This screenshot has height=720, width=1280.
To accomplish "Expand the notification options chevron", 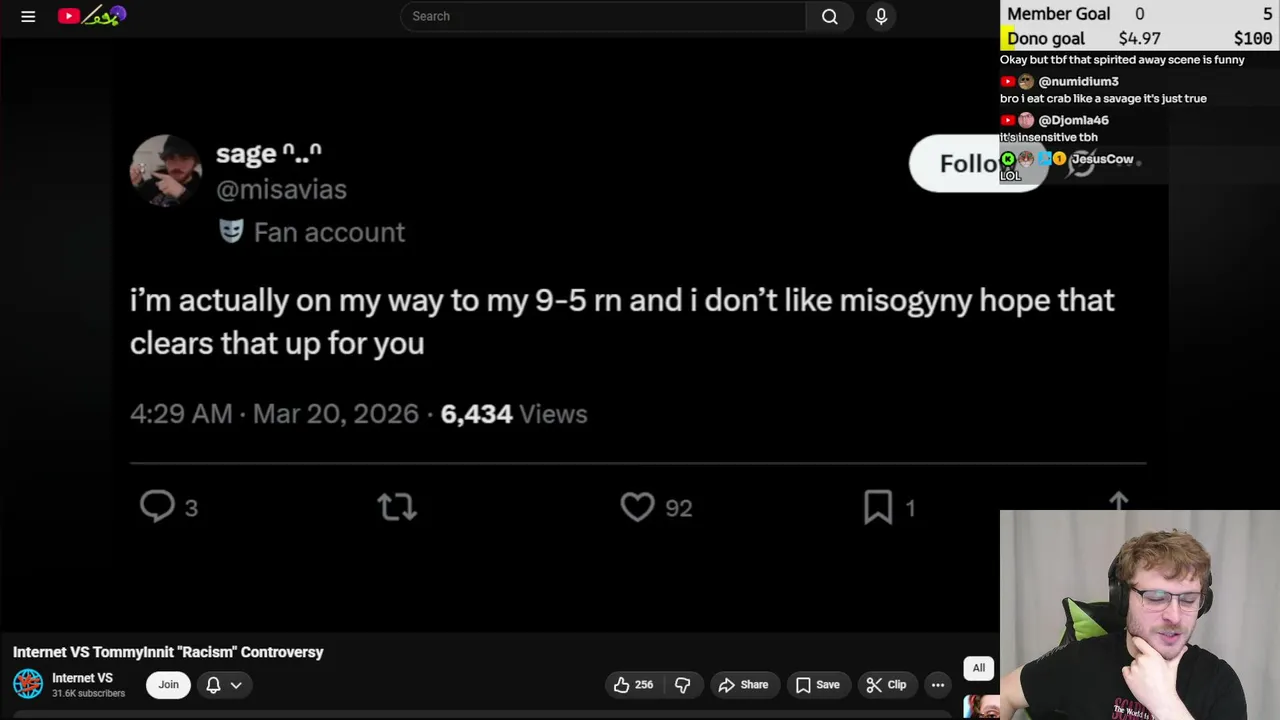I will [236, 685].
